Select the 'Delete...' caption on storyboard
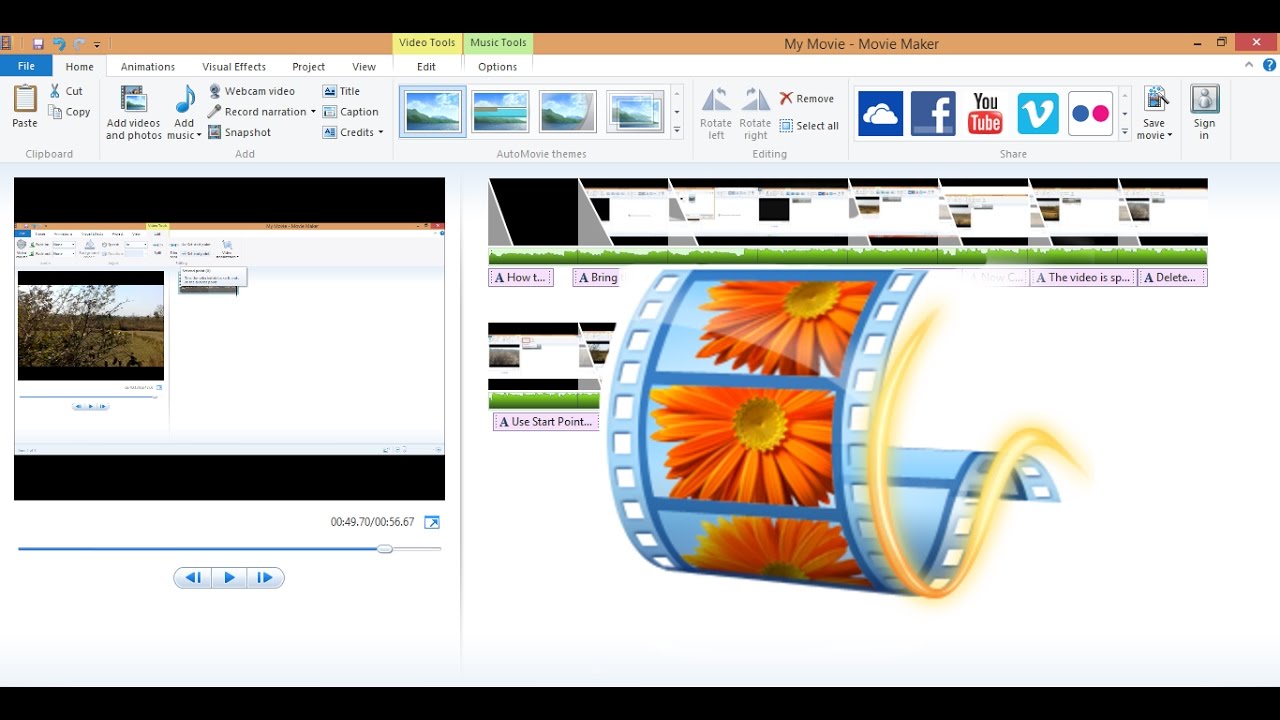 (x=1173, y=278)
